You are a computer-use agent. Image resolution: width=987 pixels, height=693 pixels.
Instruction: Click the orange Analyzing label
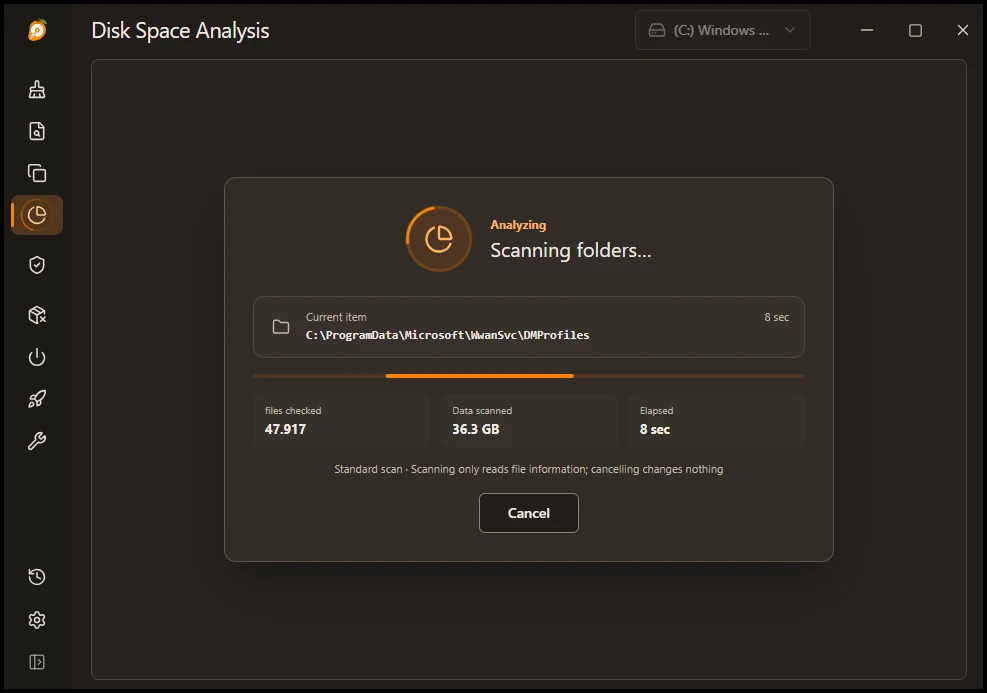[518, 225]
